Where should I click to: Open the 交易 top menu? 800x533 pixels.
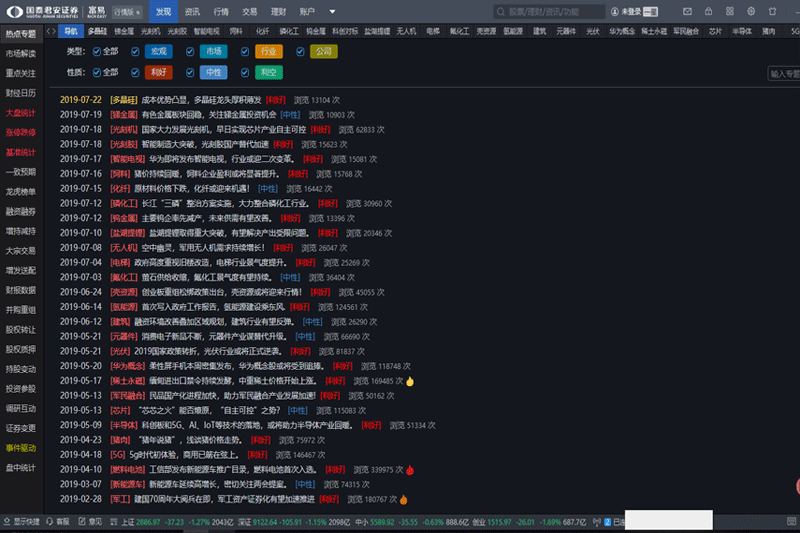pyautogui.click(x=249, y=11)
